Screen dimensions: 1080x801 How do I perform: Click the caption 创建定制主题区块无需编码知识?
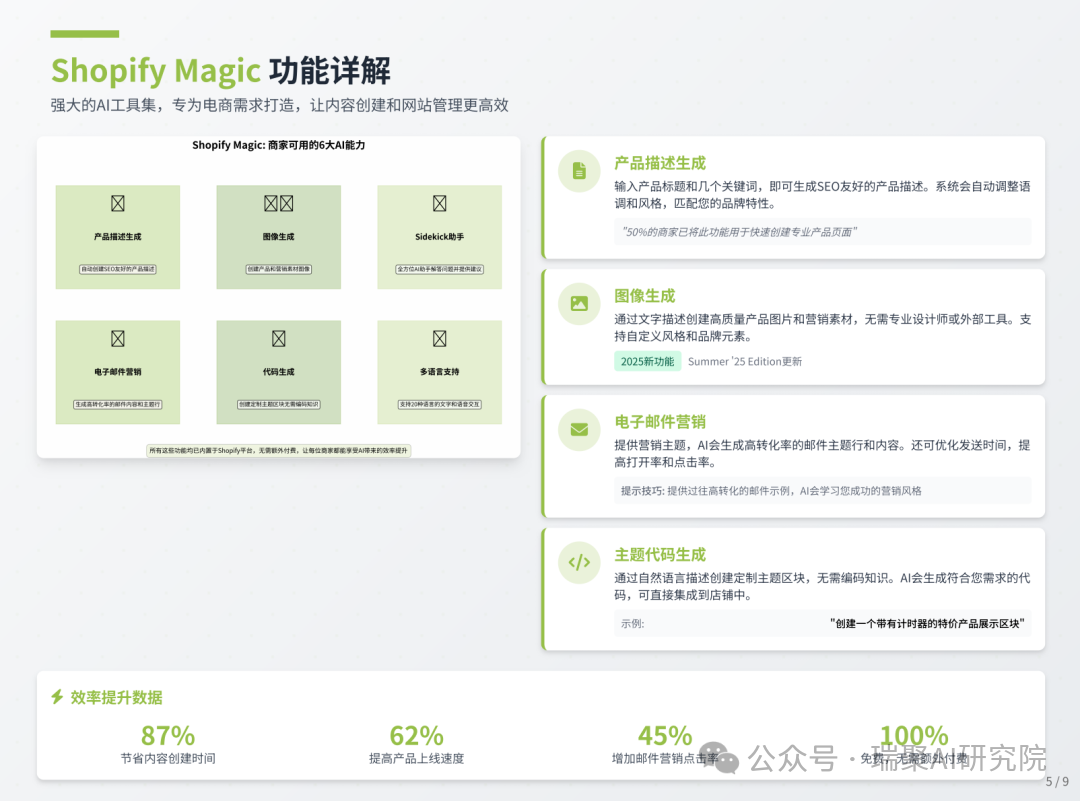tap(278, 404)
